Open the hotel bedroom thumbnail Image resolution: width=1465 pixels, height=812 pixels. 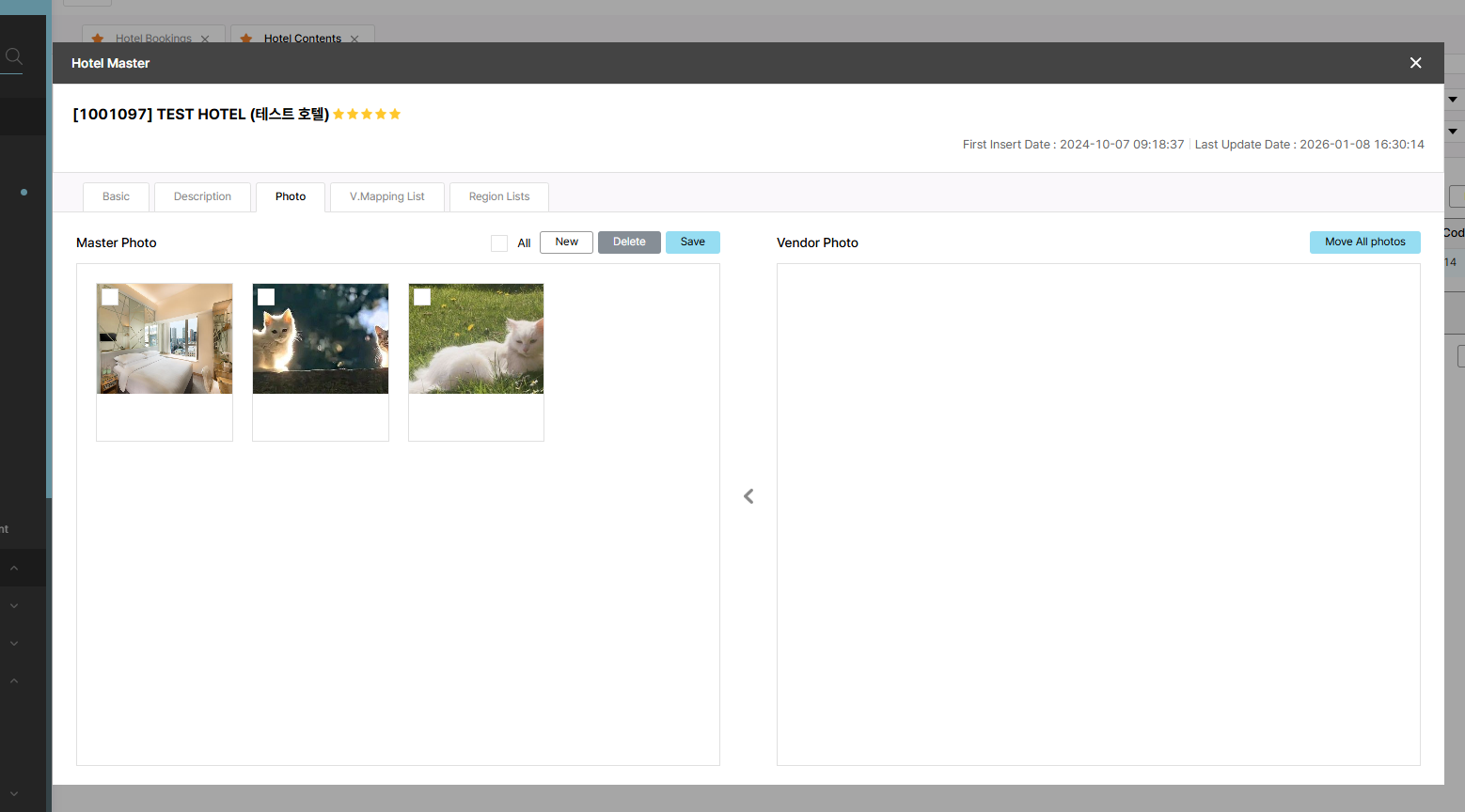click(x=165, y=348)
